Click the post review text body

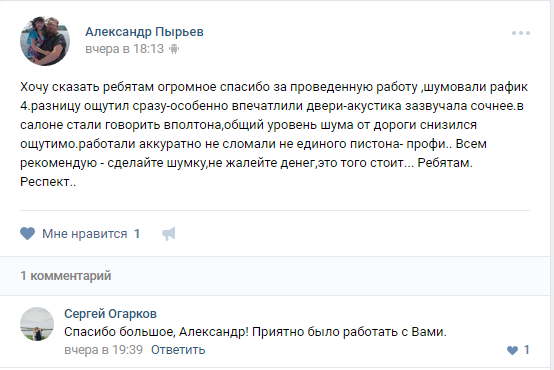(274, 134)
